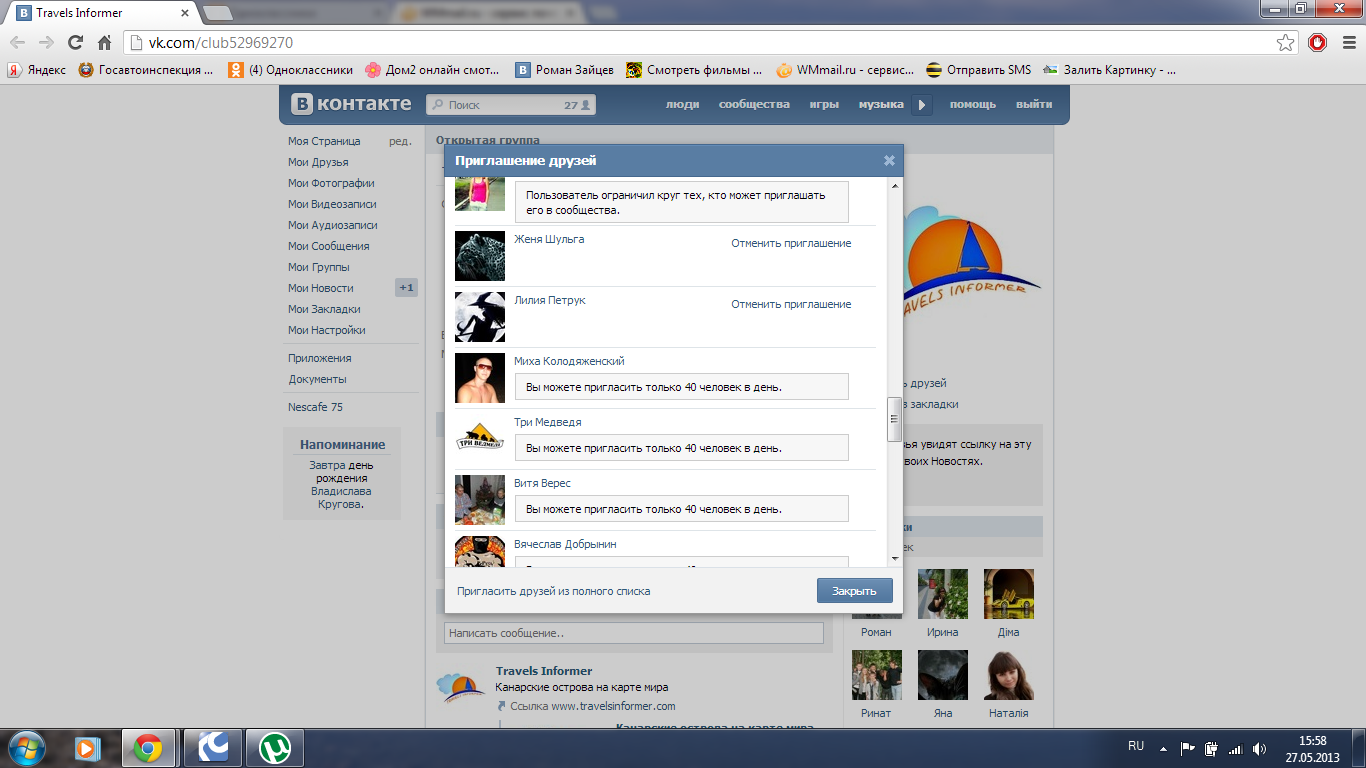Open сообщества in top menu
The height and width of the screenshot is (768, 1366).
pos(754,104)
